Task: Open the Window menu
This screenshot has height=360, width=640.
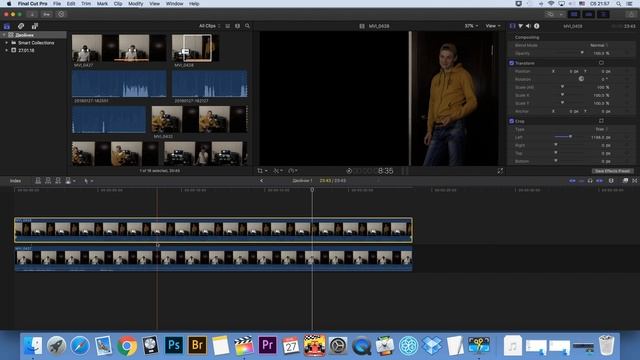Action: [x=174, y=4]
